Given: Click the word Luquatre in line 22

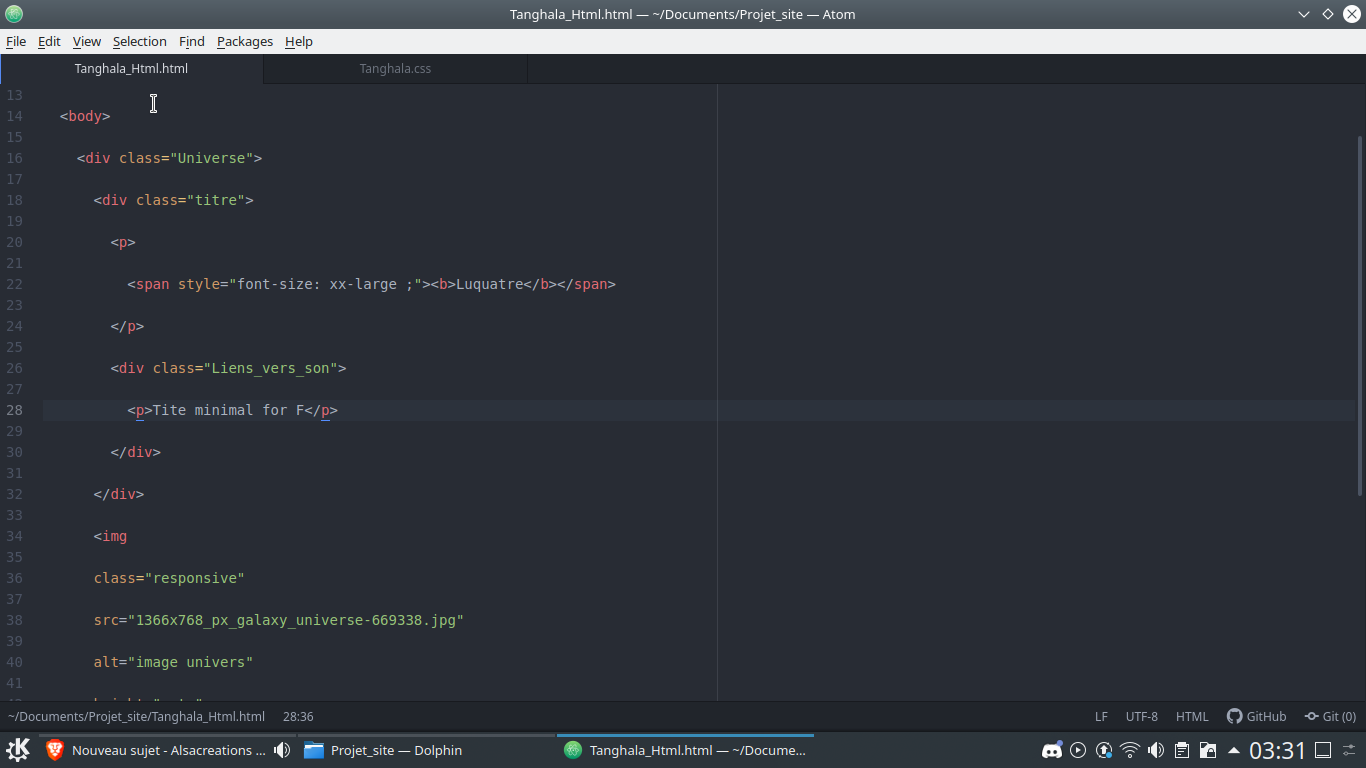Looking at the screenshot, I should [490, 284].
